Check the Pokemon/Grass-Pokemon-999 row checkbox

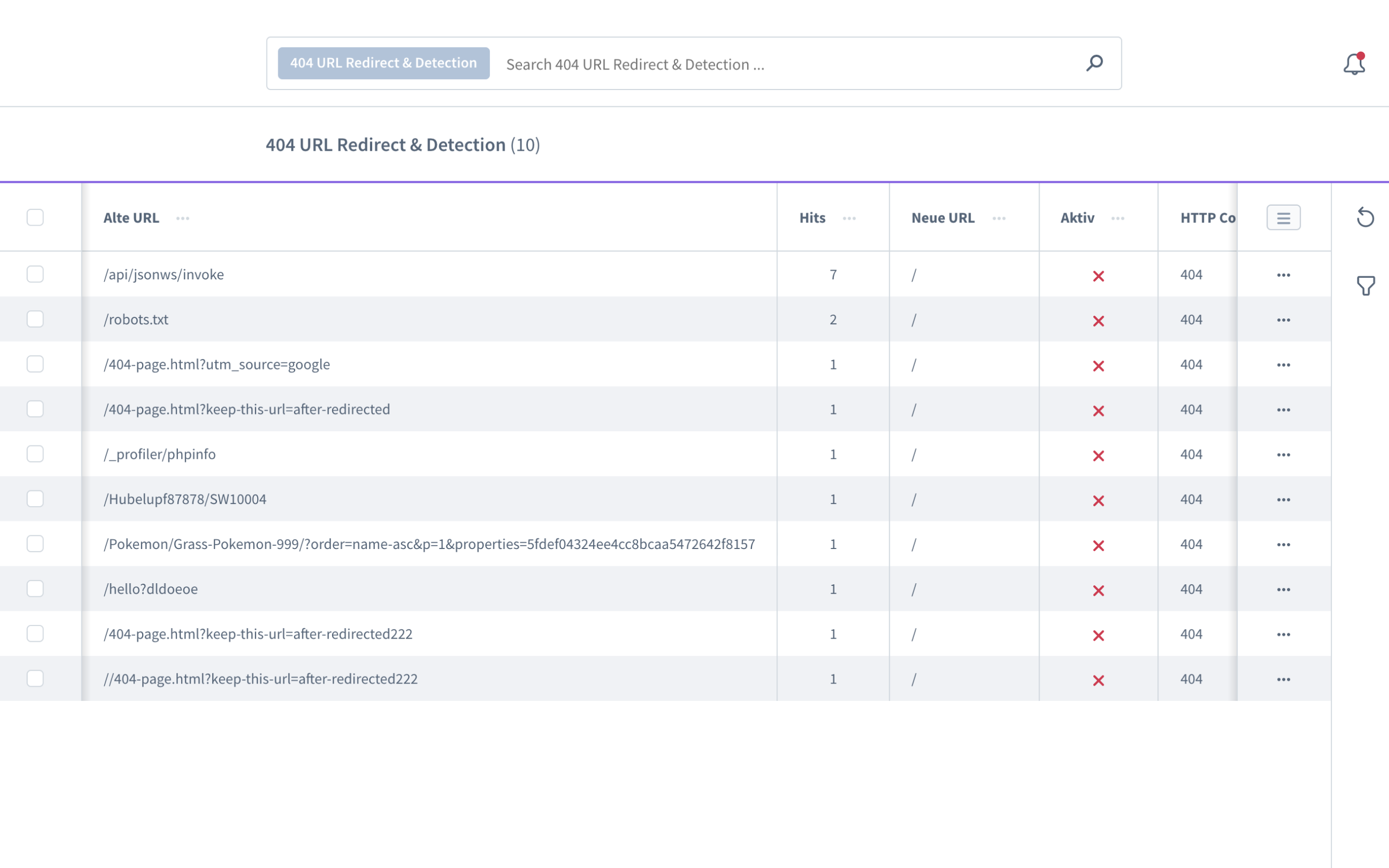tap(35, 544)
